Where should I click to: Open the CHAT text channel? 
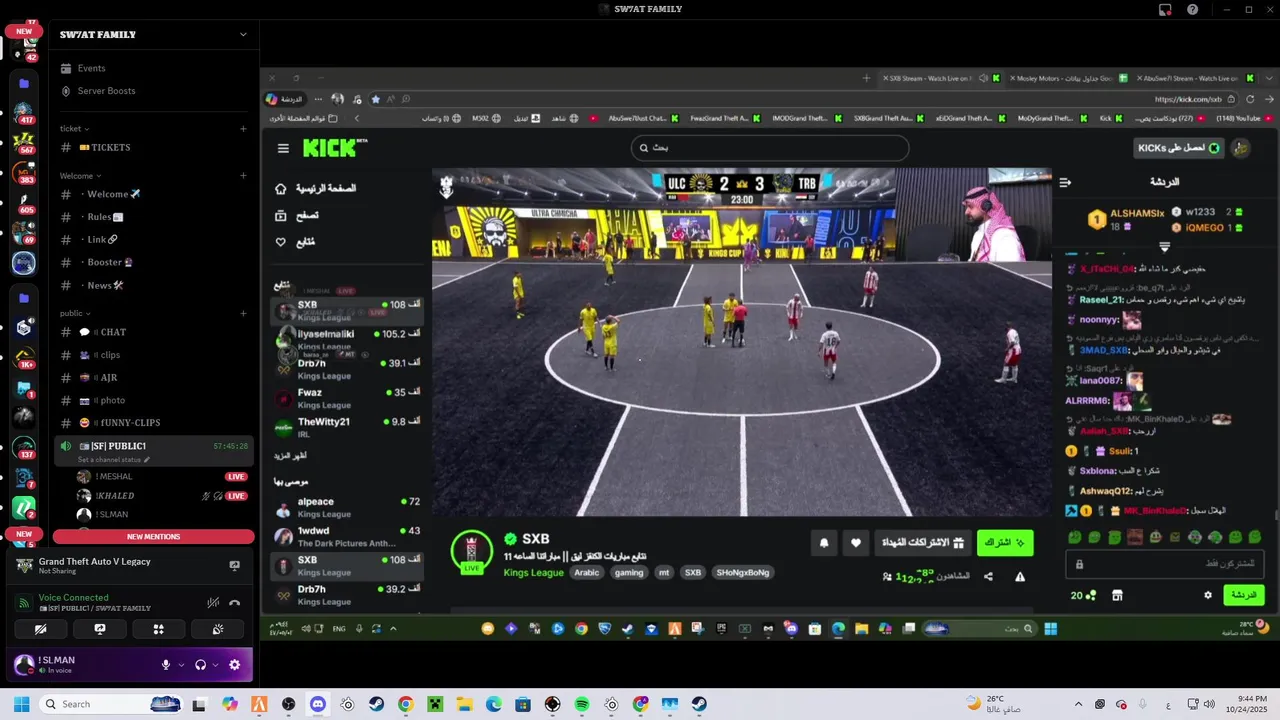[154, 332]
